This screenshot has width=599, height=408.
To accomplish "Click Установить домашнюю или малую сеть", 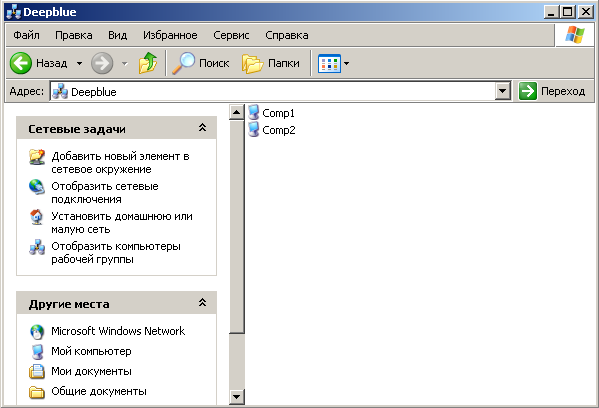I will [x=122, y=223].
